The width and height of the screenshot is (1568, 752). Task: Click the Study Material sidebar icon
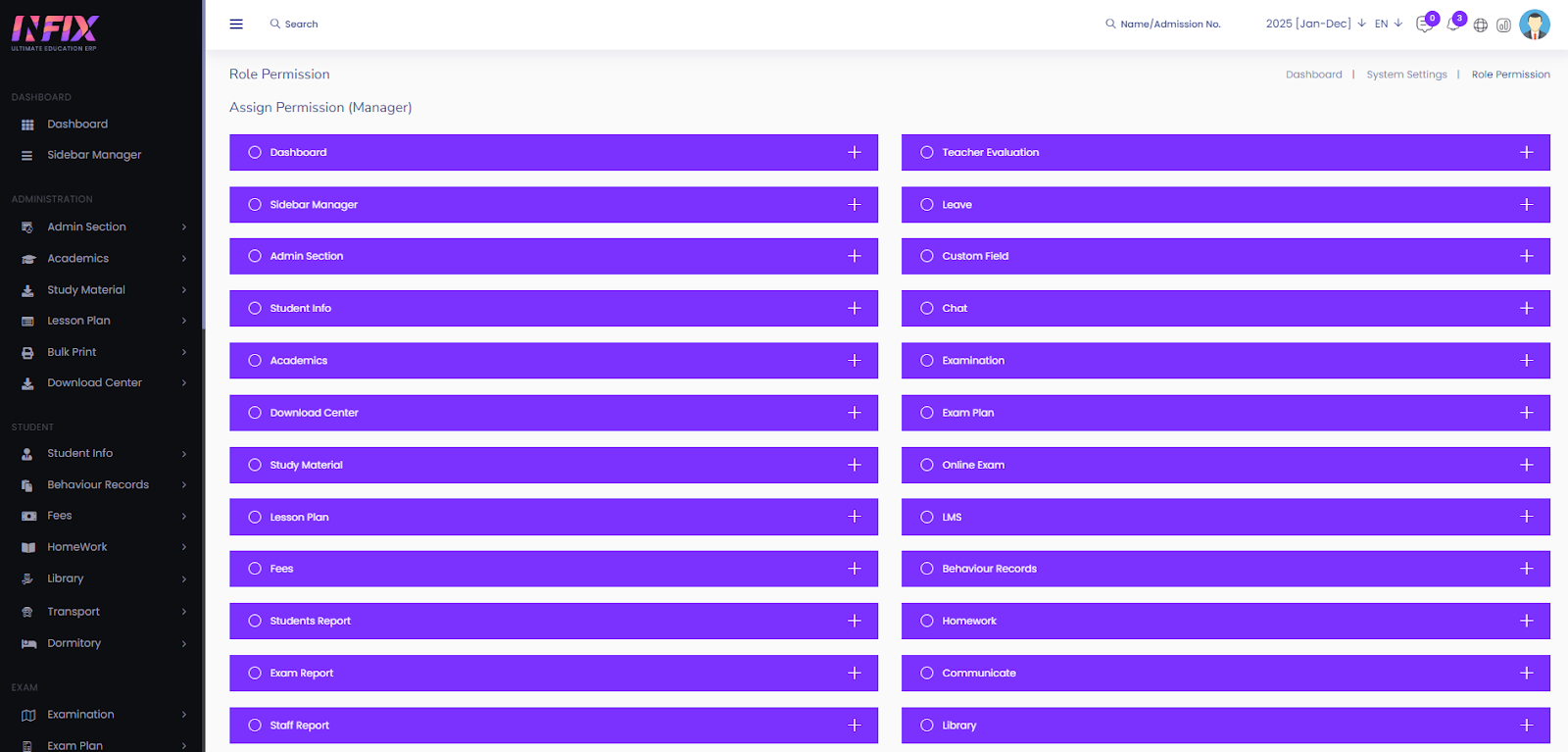pos(27,290)
